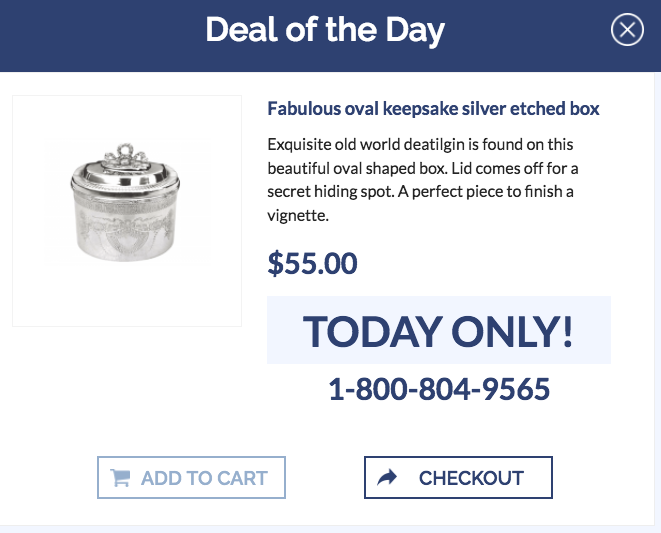Screen dimensions: 661x533
Task: Click the word 'vignette' in the description
Action: coord(298,215)
